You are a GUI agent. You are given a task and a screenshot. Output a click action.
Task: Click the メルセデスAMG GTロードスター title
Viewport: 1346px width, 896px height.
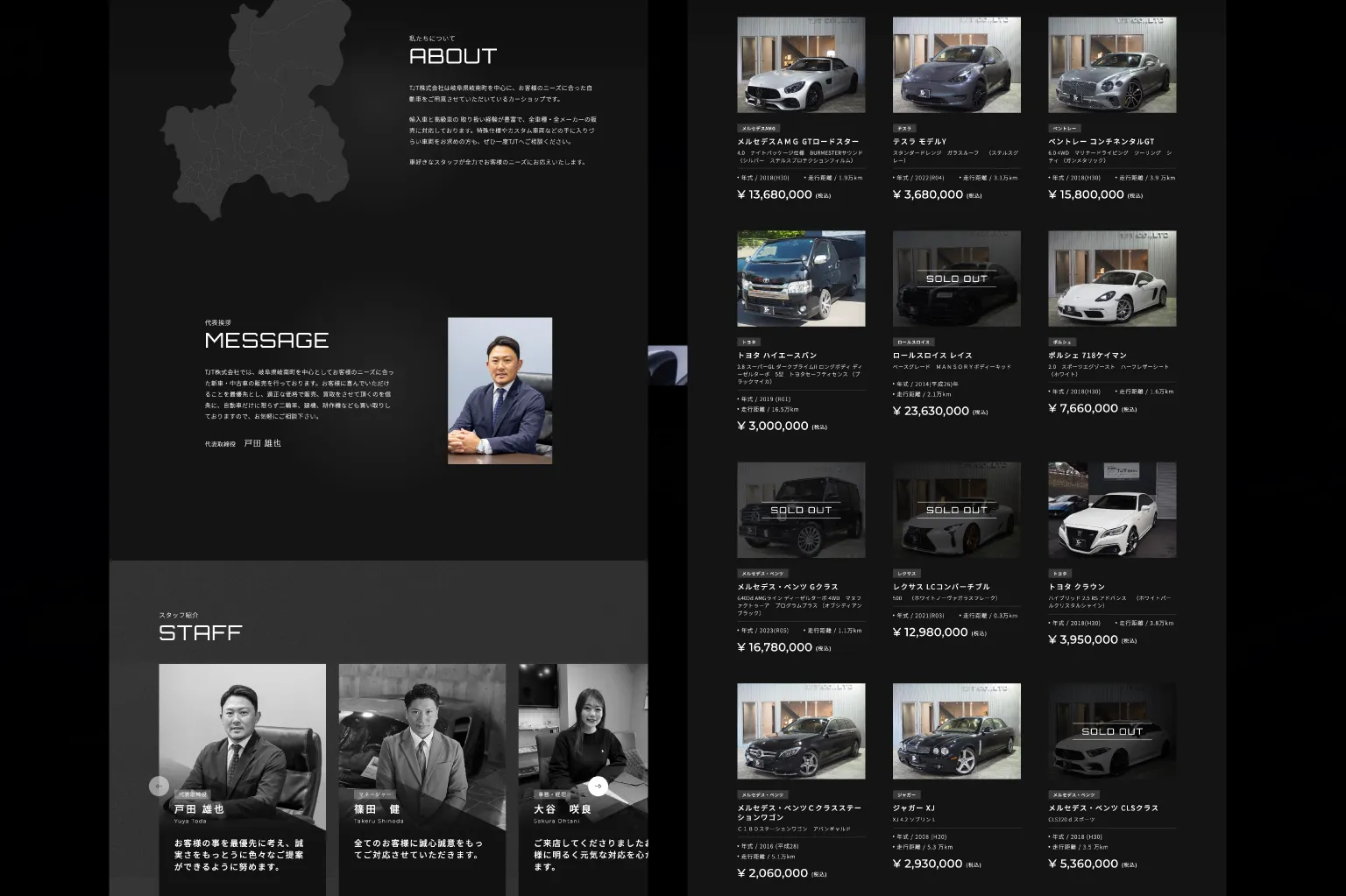tap(798, 141)
